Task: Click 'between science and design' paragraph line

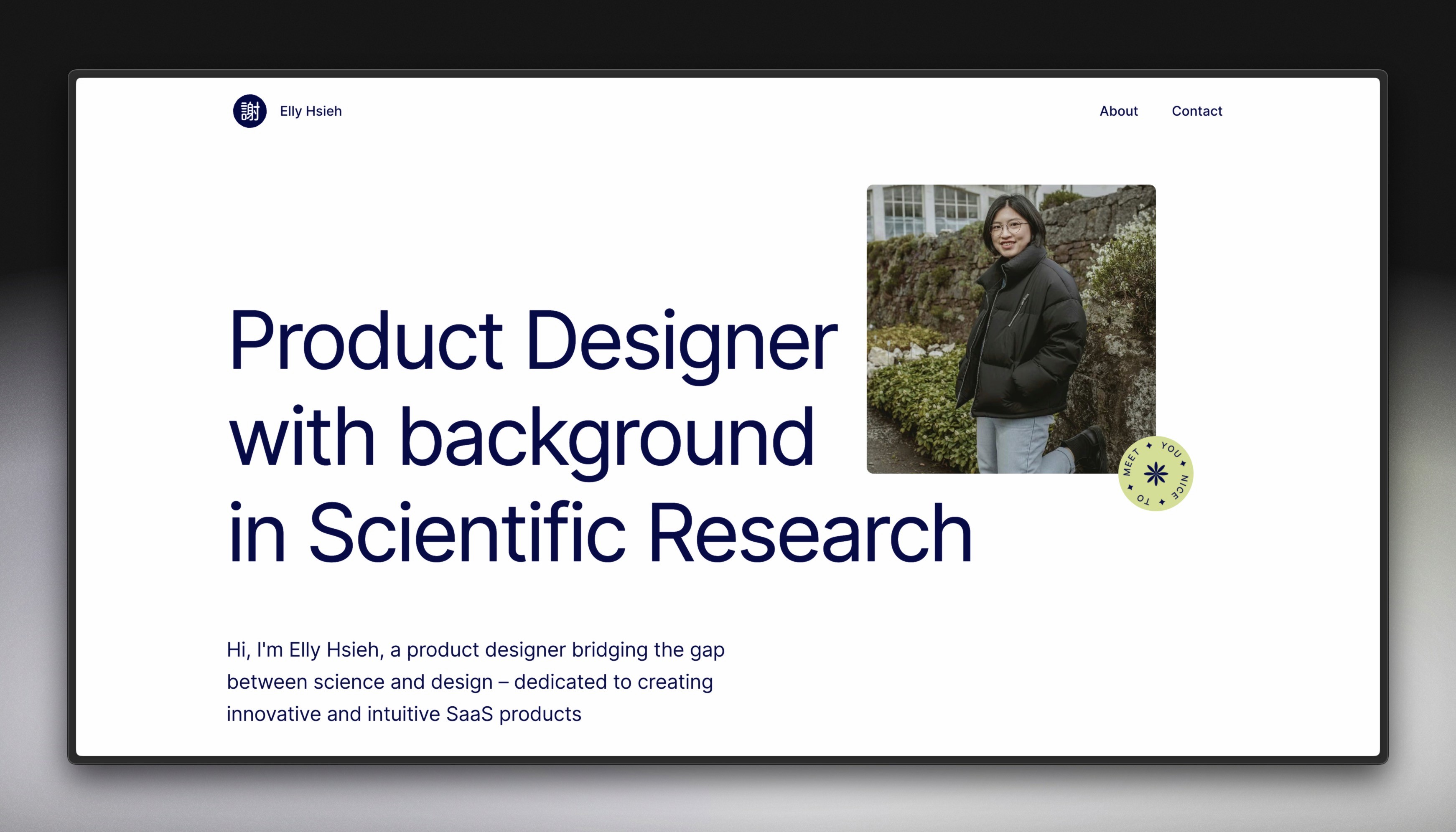Action: click(359, 682)
